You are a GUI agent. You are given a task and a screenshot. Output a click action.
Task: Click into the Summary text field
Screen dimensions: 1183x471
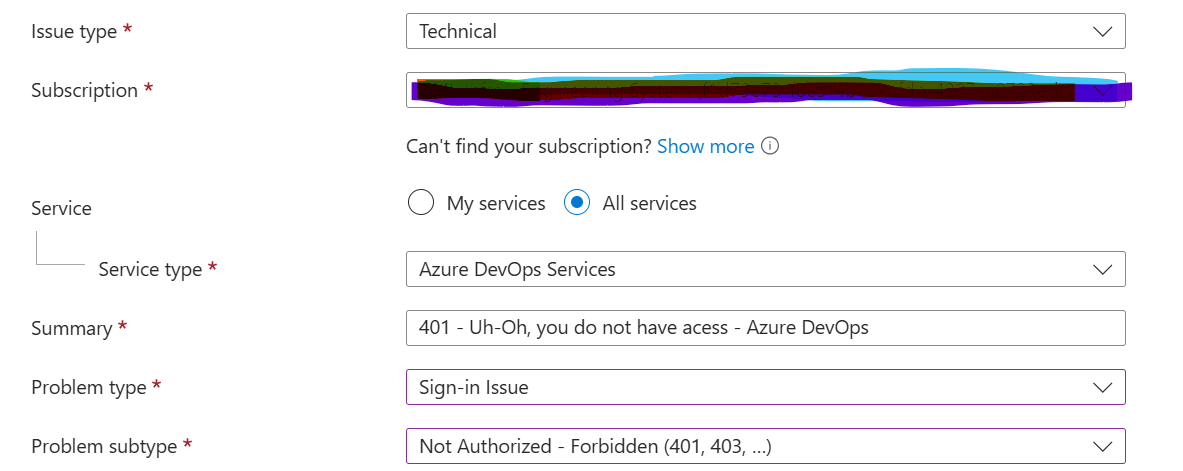pyautogui.click(x=766, y=328)
